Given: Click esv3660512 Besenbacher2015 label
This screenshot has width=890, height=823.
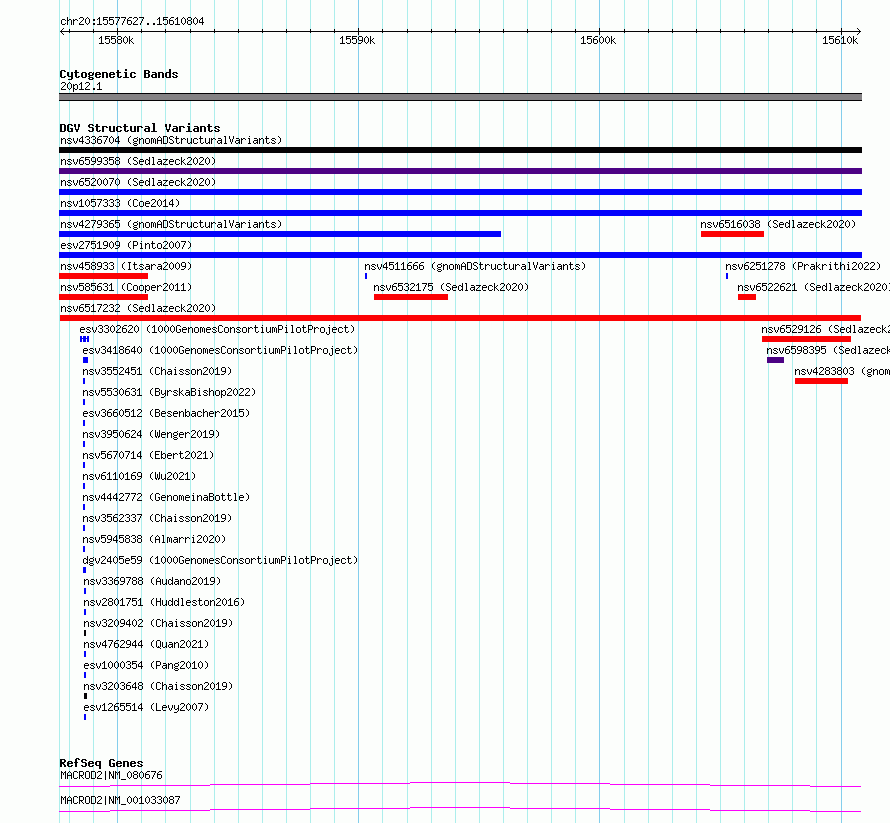Looking at the screenshot, I should pos(166,413).
